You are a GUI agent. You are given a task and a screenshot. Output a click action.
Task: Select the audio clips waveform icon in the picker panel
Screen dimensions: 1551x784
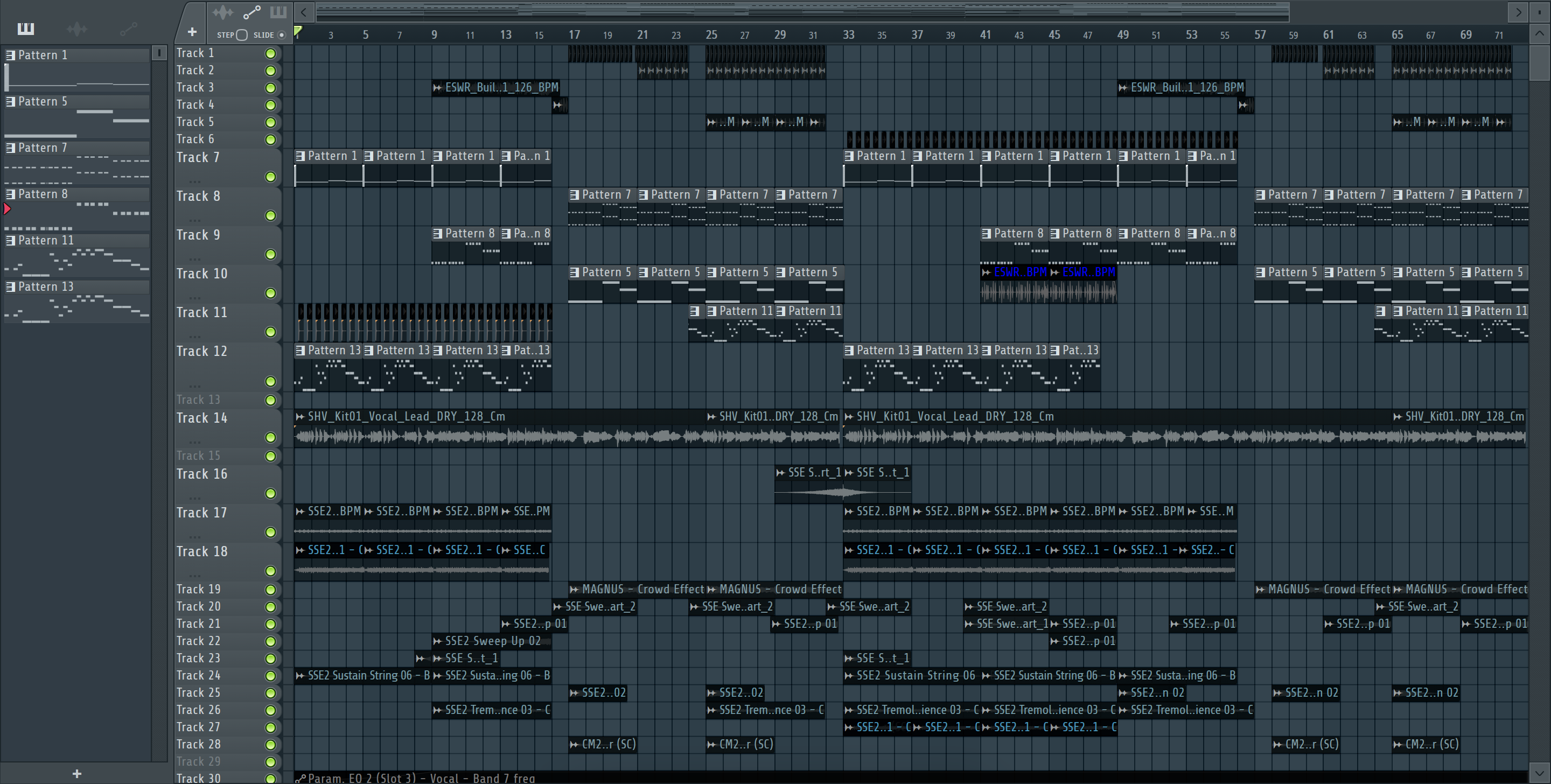pyautogui.click(x=76, y=29)
